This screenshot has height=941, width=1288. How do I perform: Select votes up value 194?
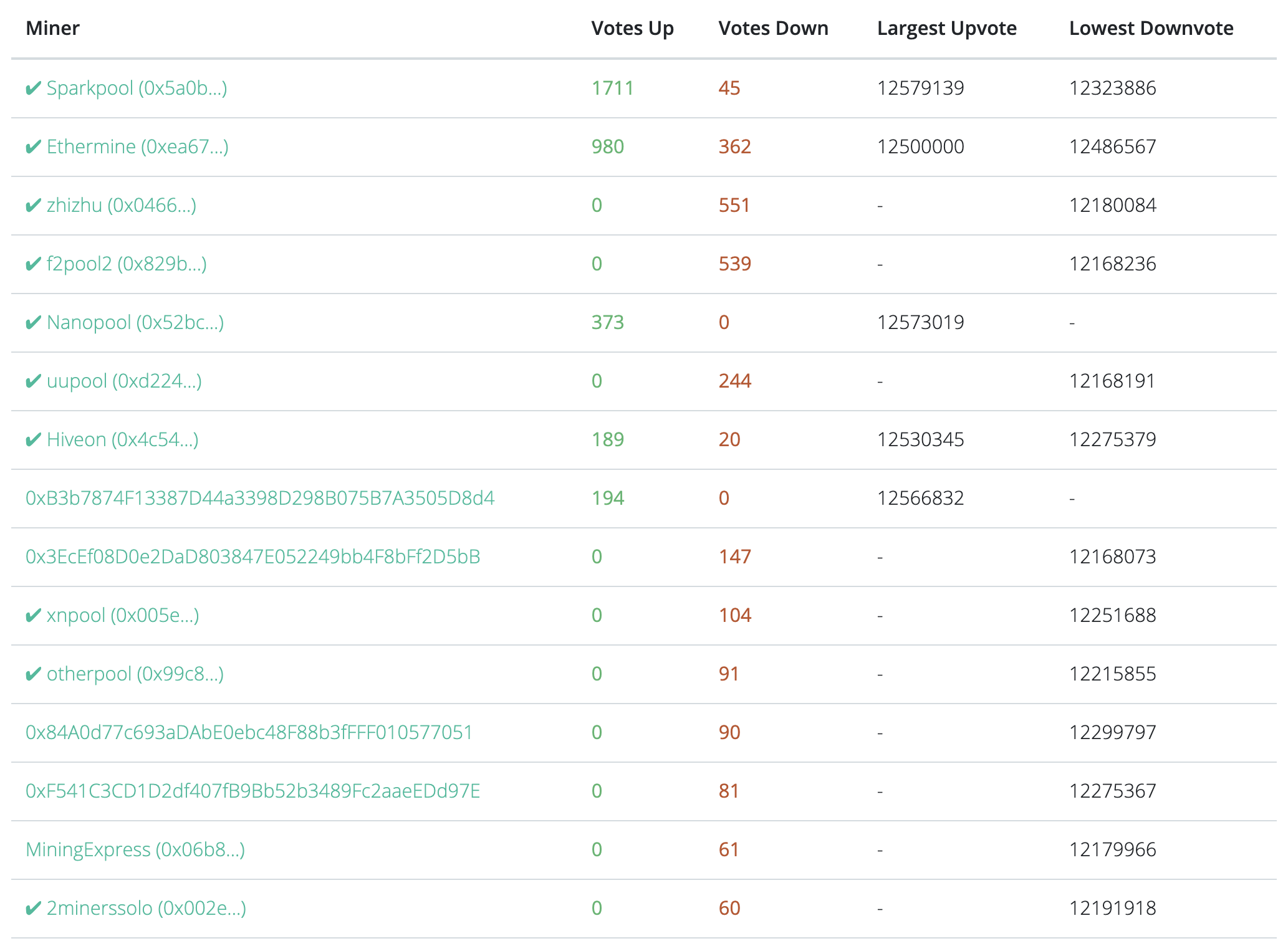pos(608,499)
